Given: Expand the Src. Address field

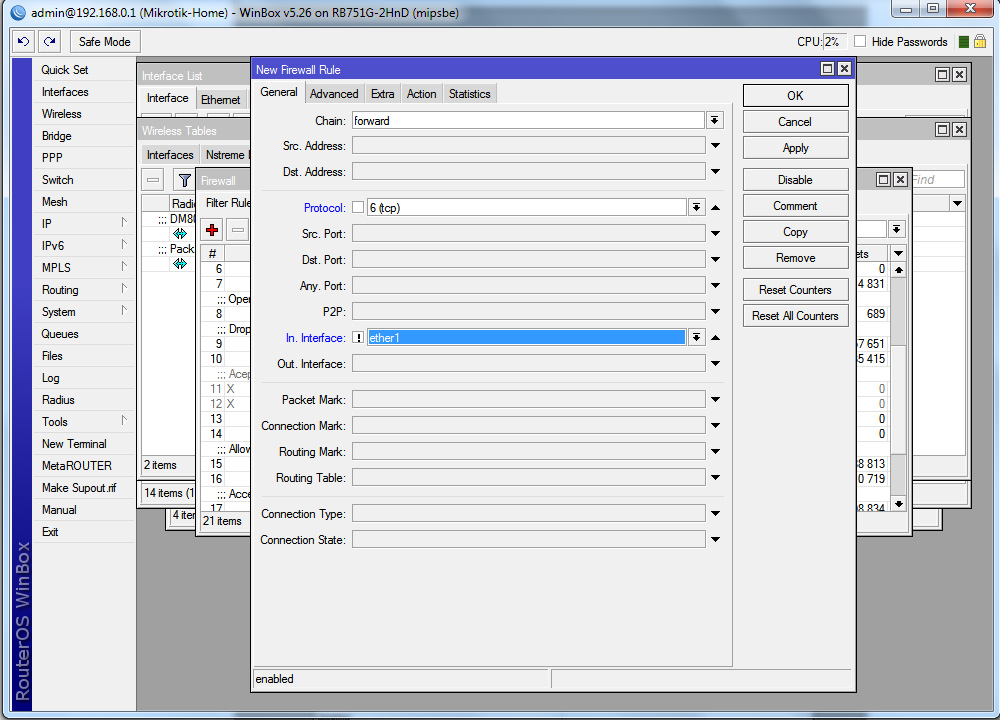Looking at the screenshot, I should [x=715, y=146].
